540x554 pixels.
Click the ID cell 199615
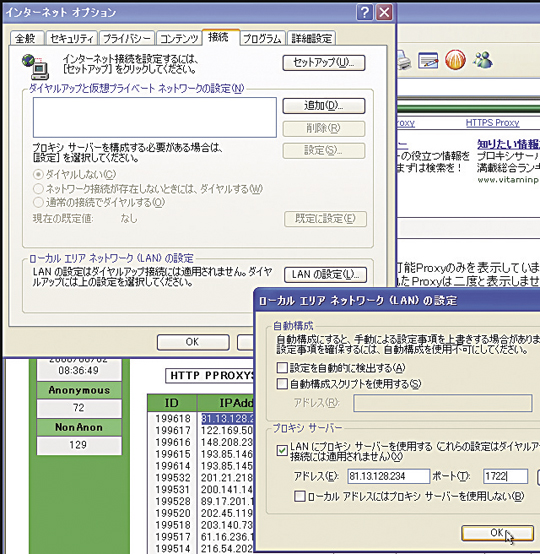[x=173, y=454]
